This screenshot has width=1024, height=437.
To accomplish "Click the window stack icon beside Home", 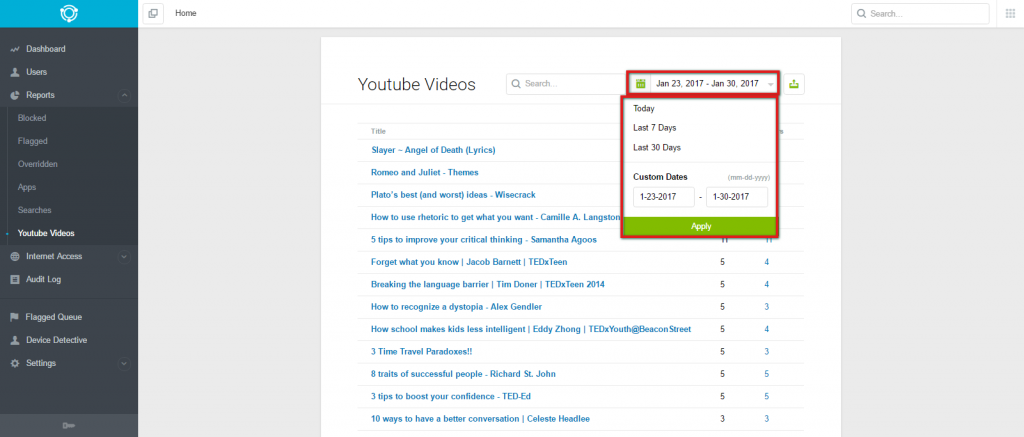I will point(153,13).
